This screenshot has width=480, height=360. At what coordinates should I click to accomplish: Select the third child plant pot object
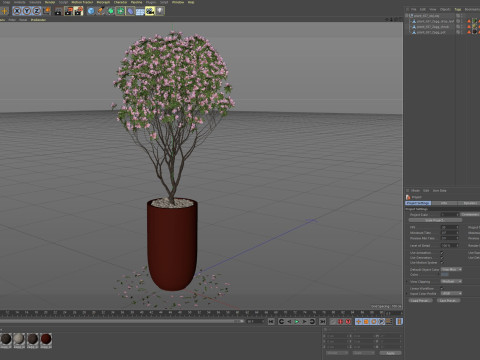tap(431, 32)
